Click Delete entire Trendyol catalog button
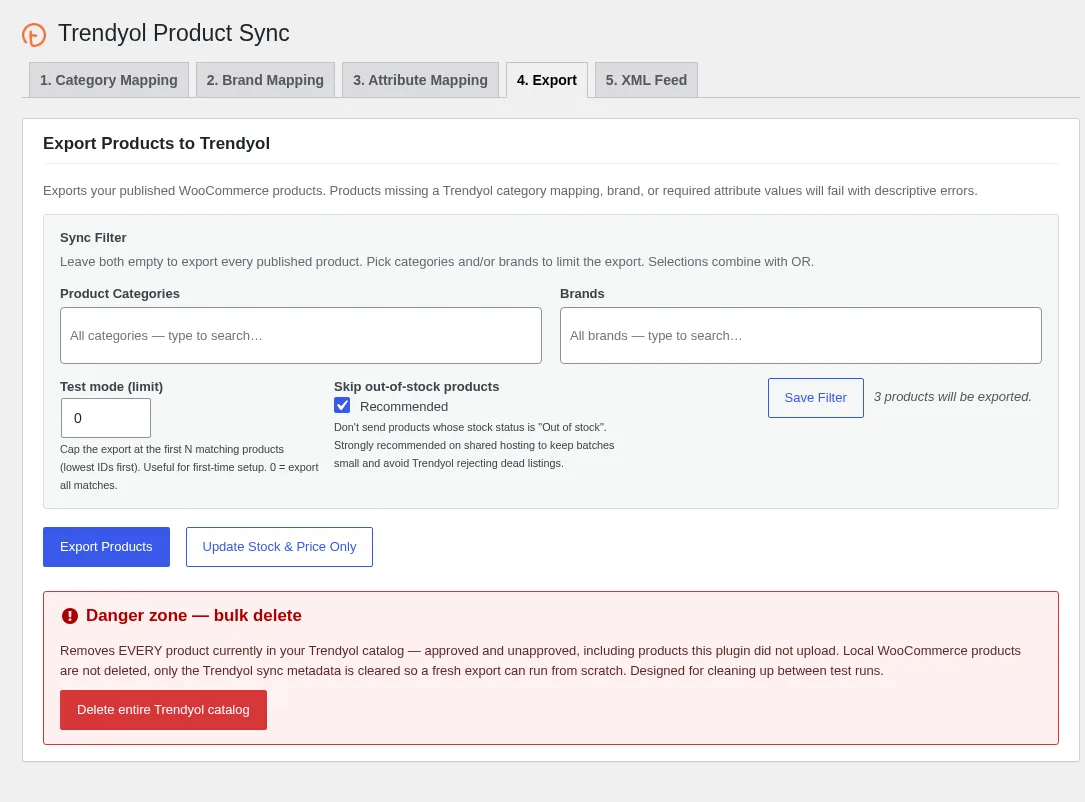Viewport: 1085px width, 802px height. pyautogui.click(x=163, y=710)
